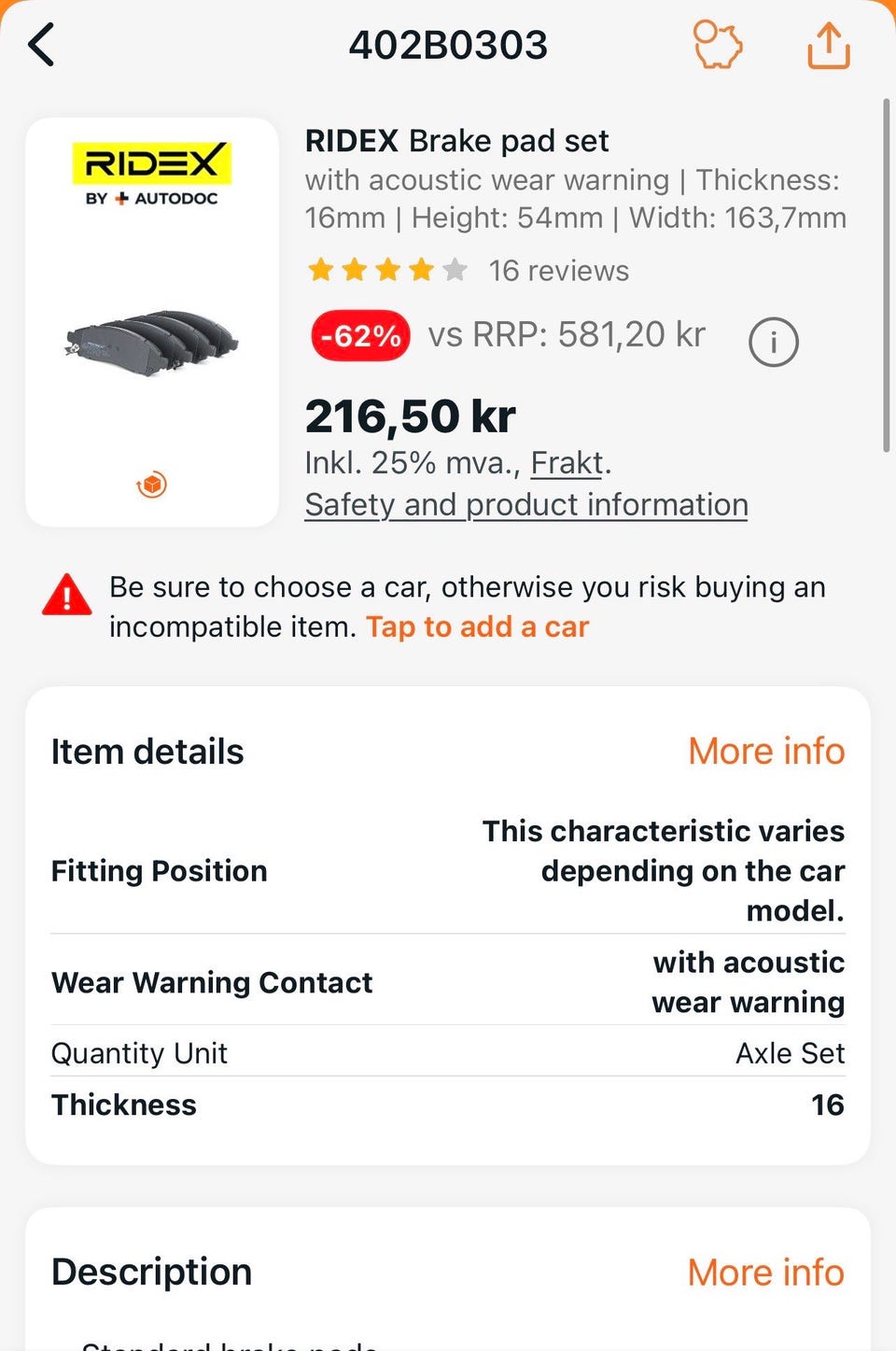Tap the red warning triangle icon
The height and width of the screenshot is (1351, 896).
click(x=67, y=596)
